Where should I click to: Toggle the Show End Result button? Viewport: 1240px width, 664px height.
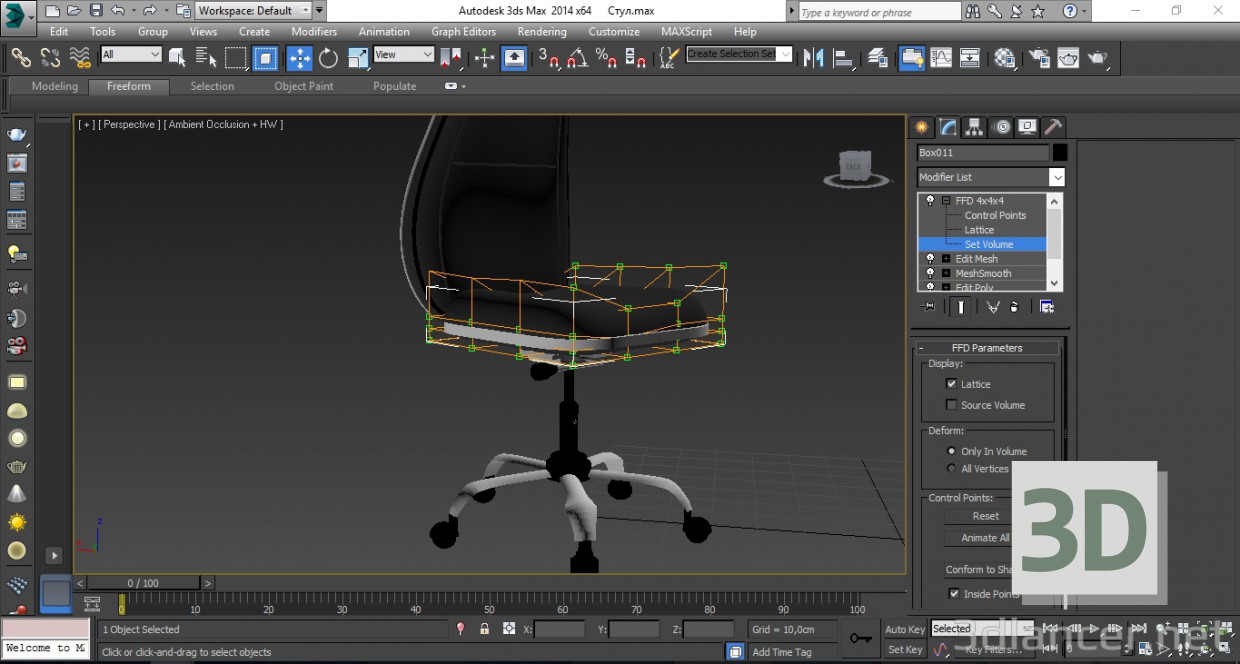(960, 307)
